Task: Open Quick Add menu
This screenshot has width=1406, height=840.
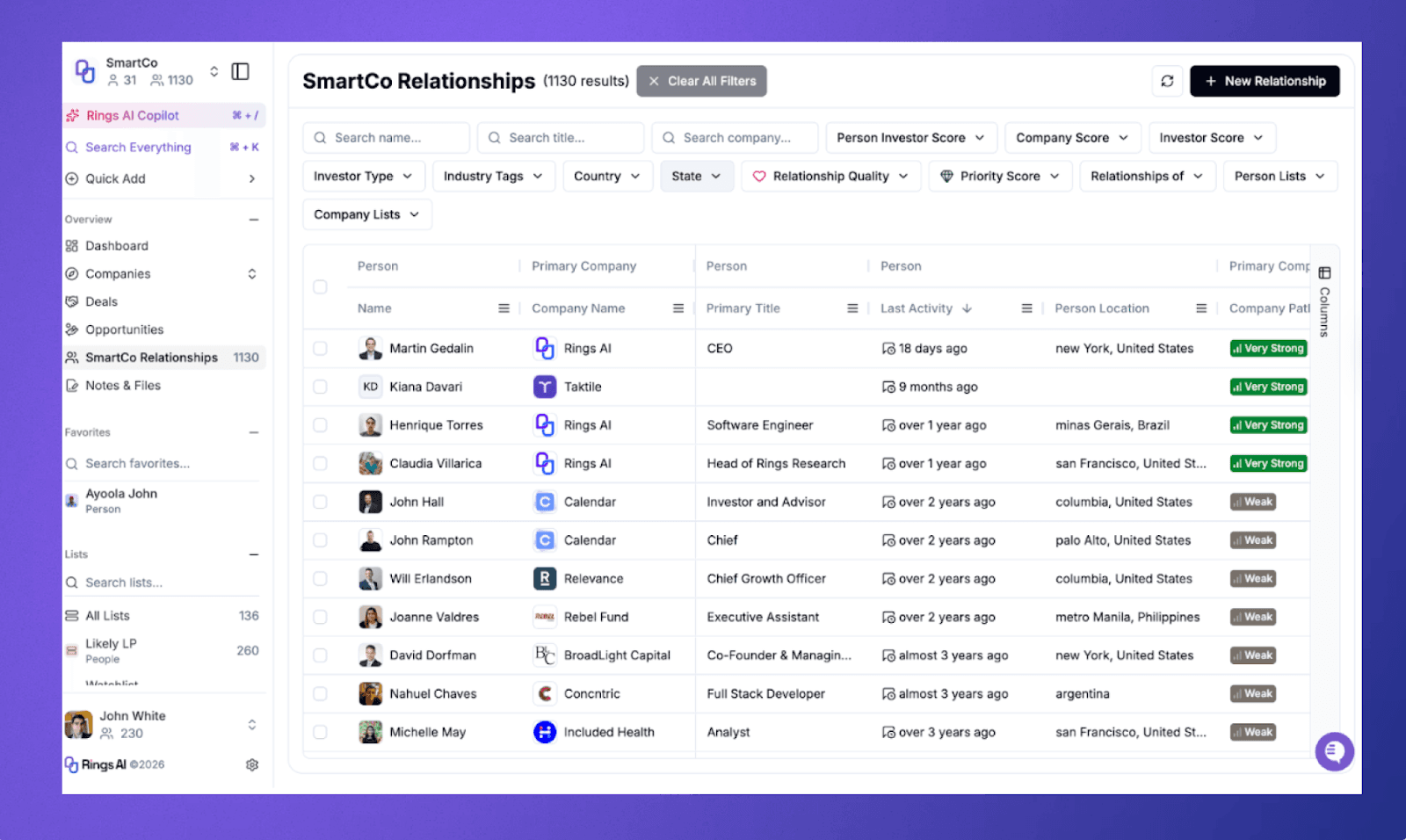Action: point(164,178)
